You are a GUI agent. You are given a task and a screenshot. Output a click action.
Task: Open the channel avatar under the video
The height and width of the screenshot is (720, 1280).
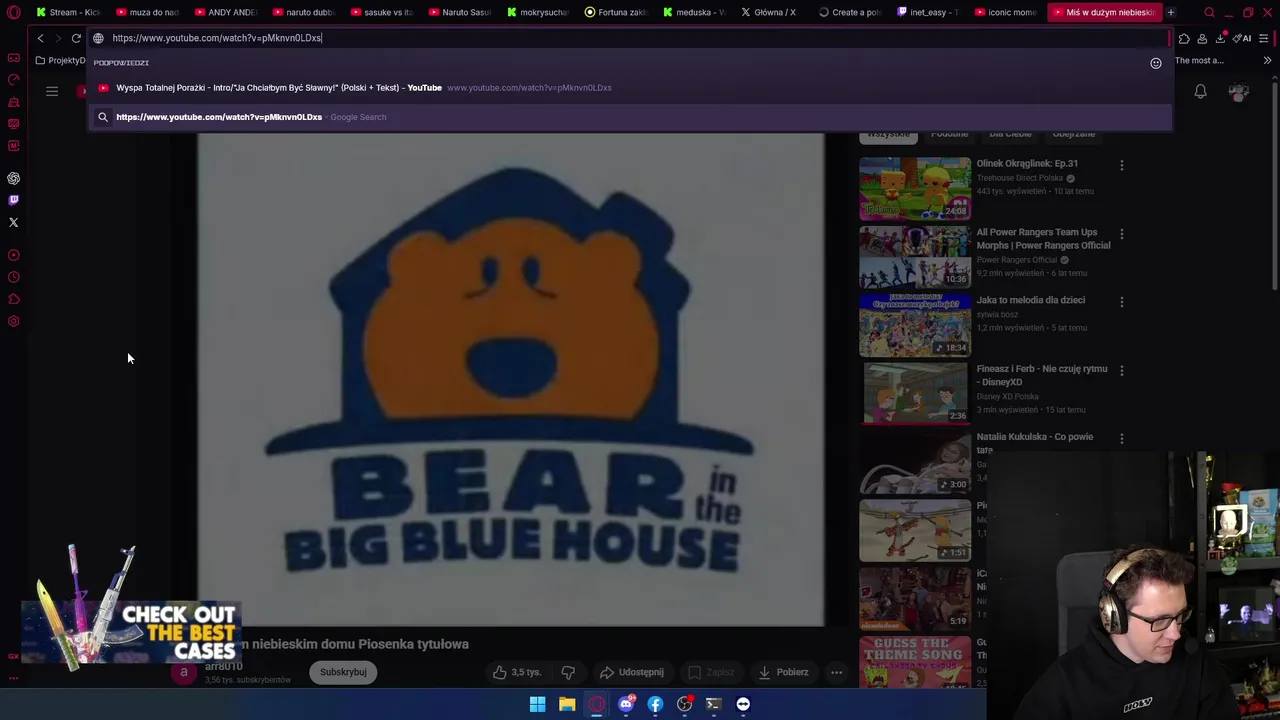[x=184, y=672]
